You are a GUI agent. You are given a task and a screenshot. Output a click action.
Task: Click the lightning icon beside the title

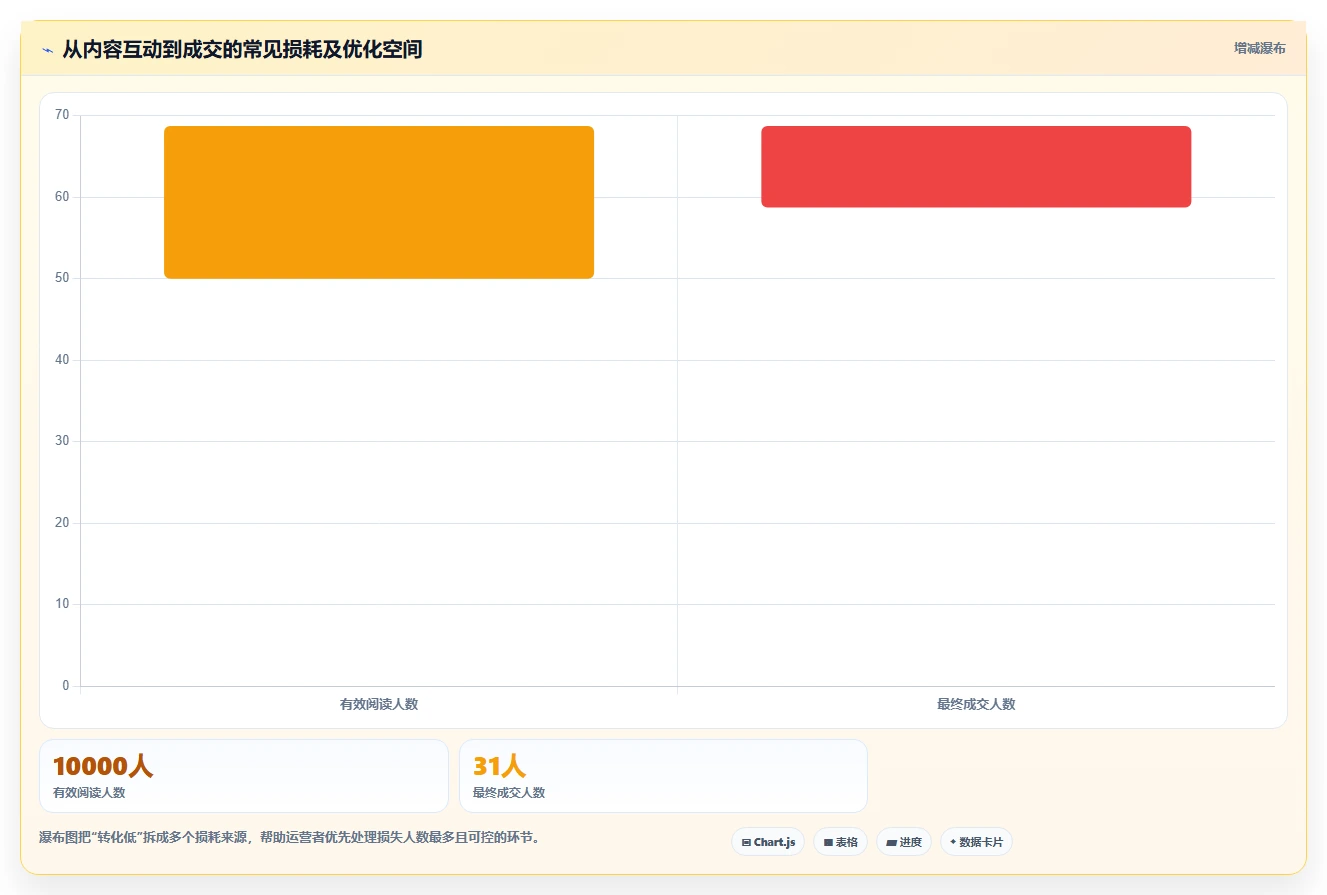click(x=47, y=50)
